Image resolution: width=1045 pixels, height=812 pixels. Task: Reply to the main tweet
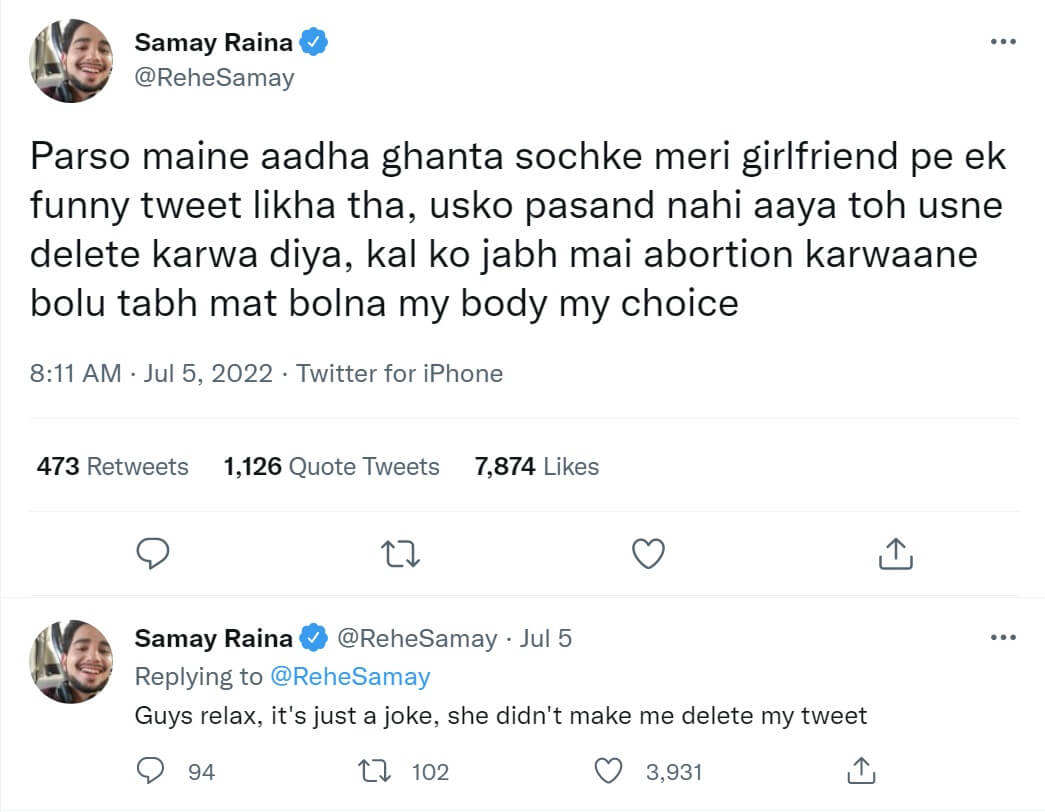coord(151,553)
